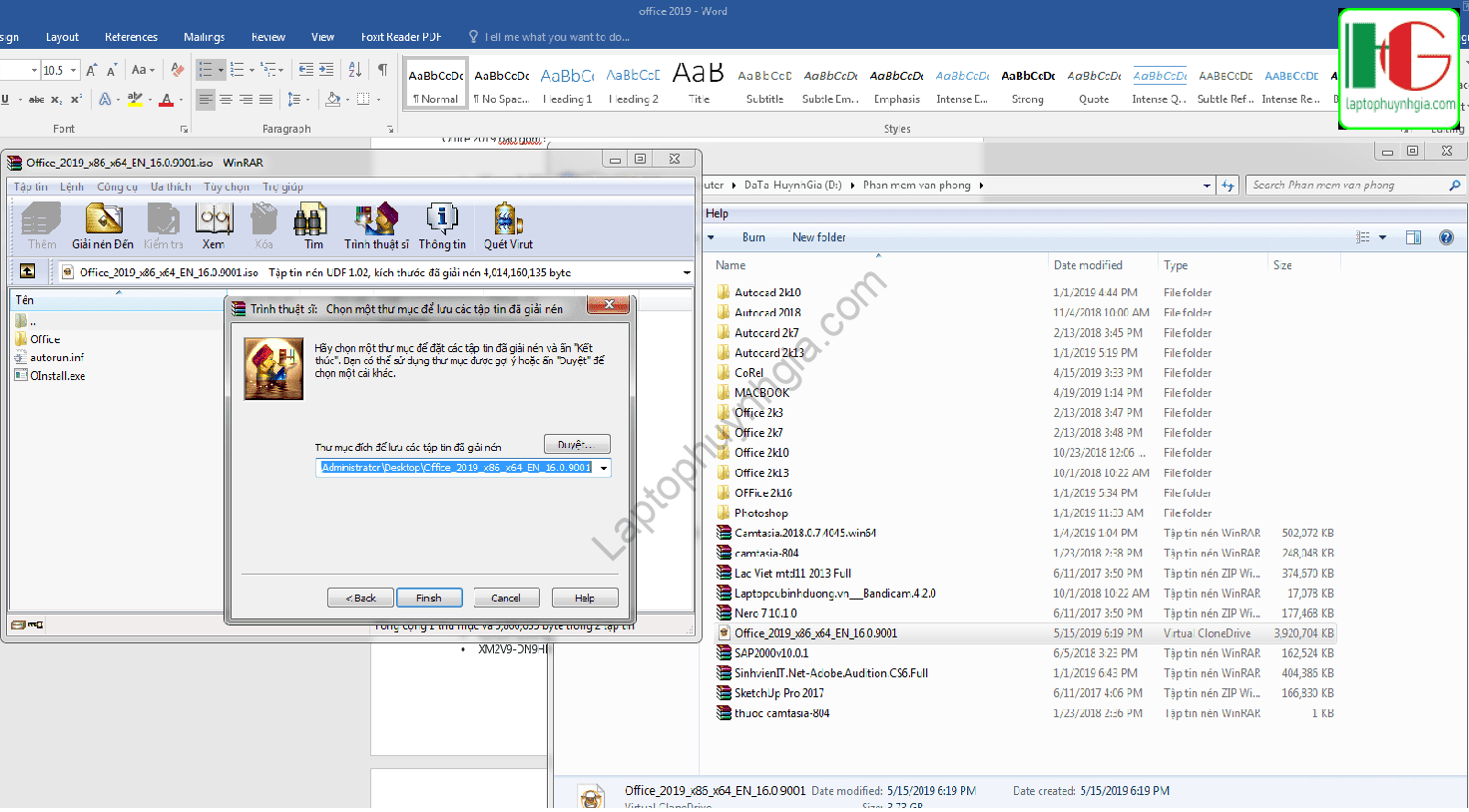This screenshot has height=812, width=1469.
Task: Toggle Explorer's preview pane button
Action: point(1413,237)
